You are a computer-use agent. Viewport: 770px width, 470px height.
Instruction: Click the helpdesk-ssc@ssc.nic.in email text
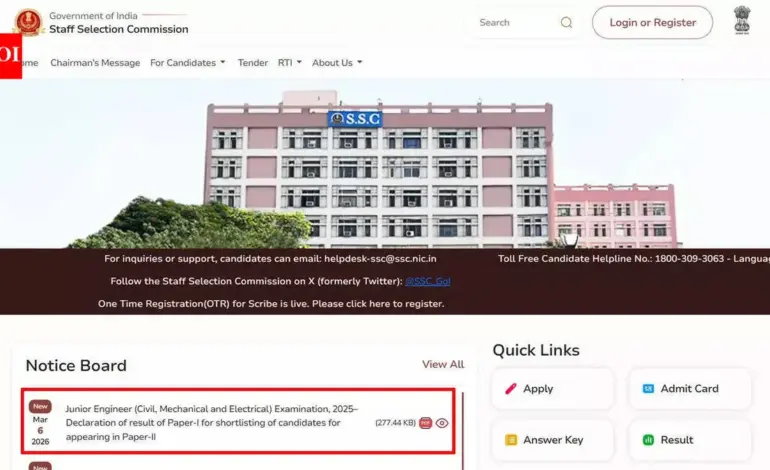tap(380, 259)
